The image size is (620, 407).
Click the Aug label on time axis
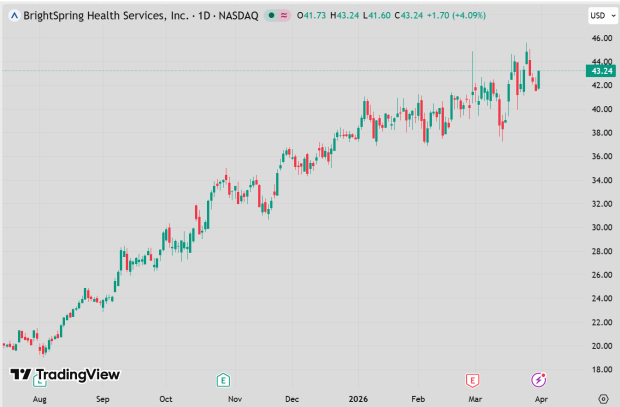[39, 398]
